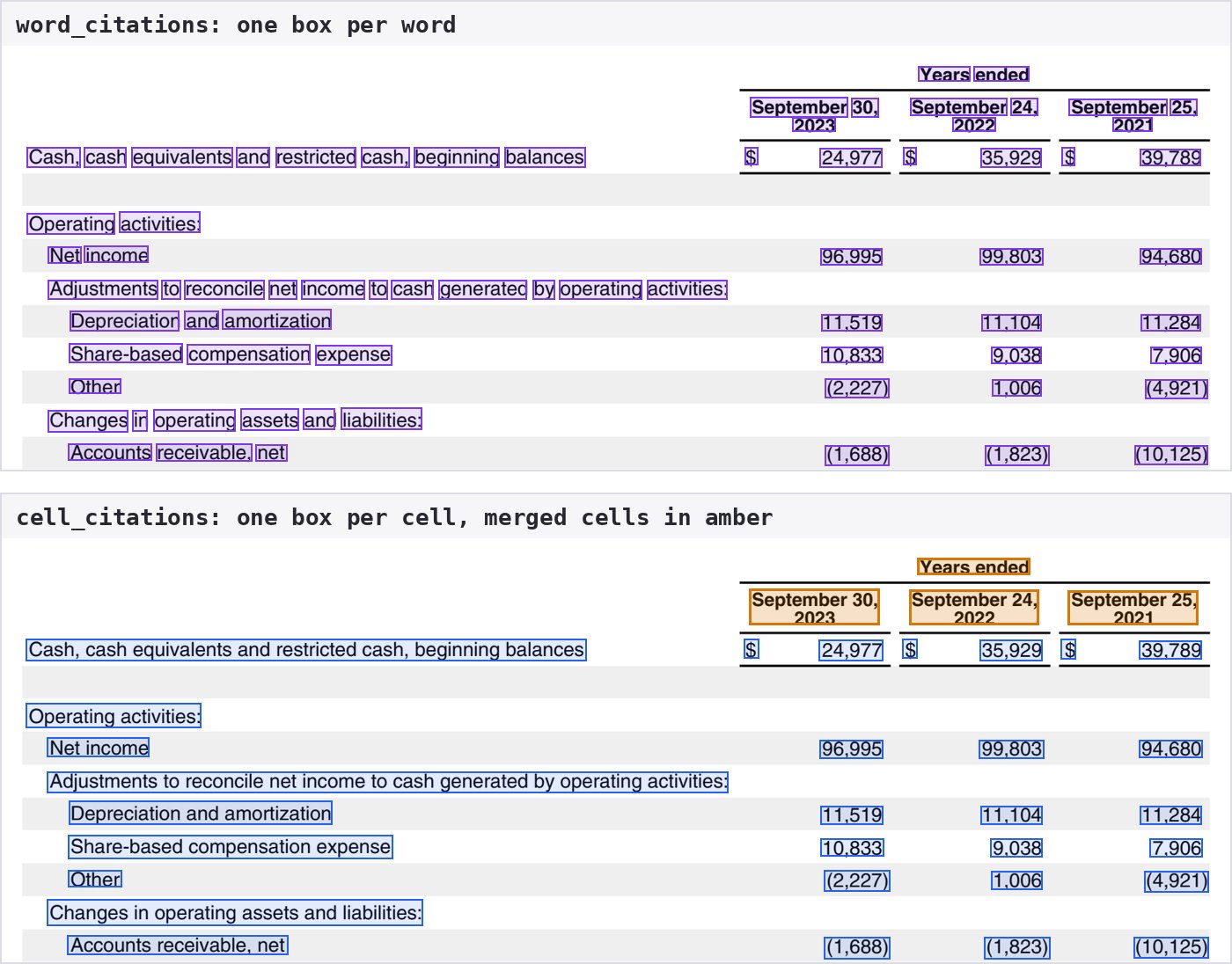This screenshot has height=964, width=1232.
Task: Select the word "Years" in the word_citations panel
Action: tap(944, 75)
